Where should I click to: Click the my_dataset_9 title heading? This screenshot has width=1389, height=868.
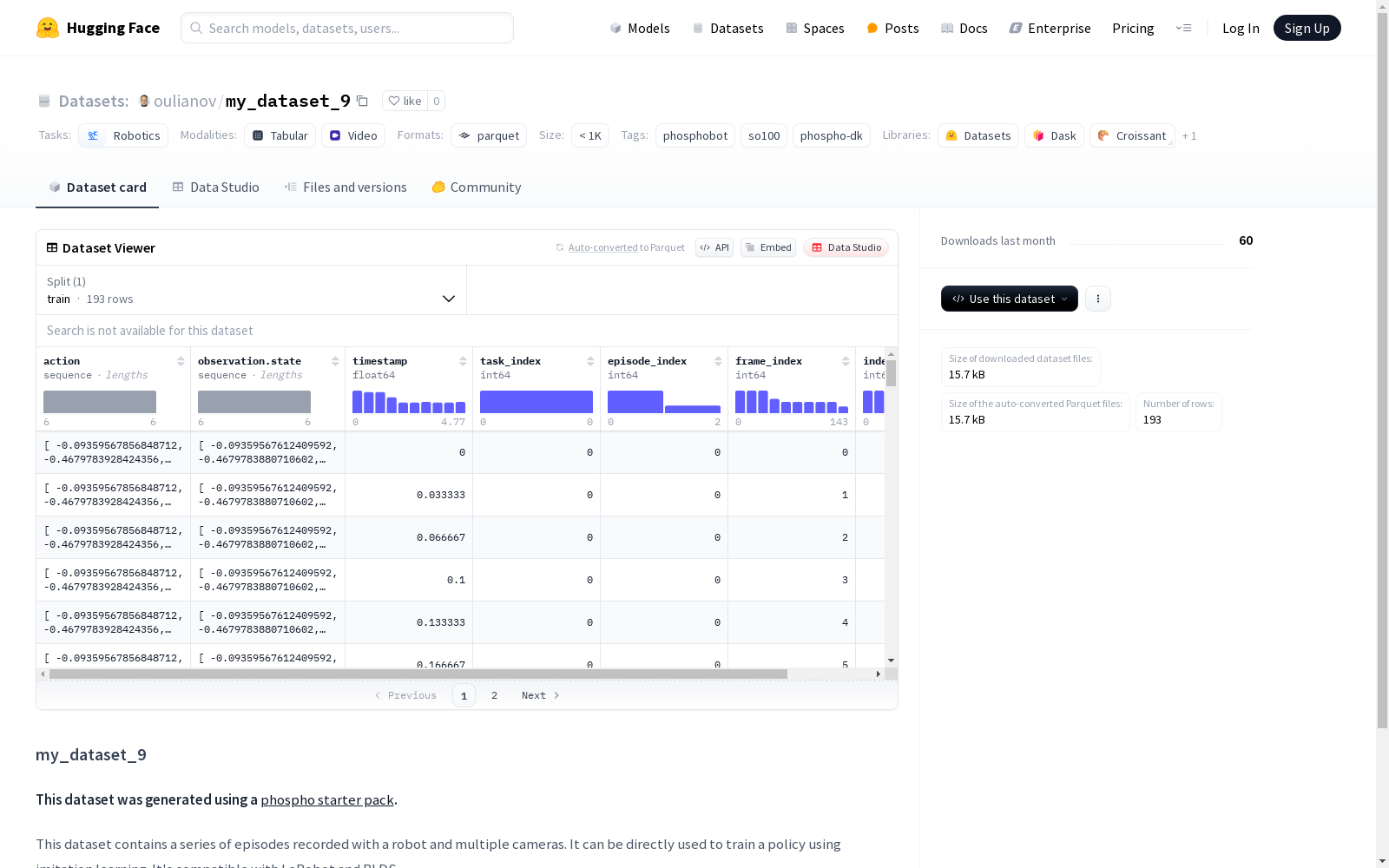click(91, 754)
